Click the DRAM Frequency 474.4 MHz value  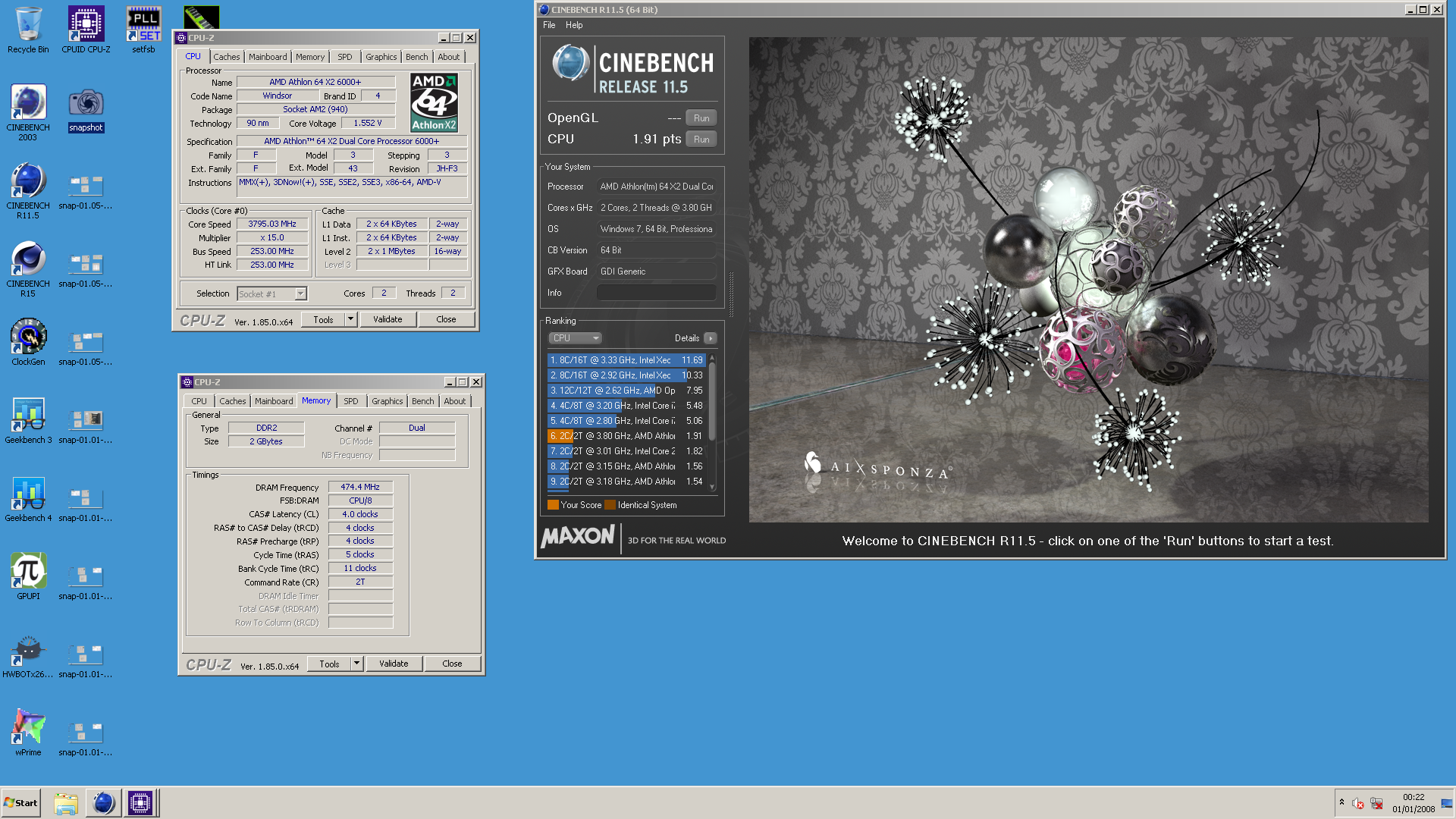[x=360, y=487]
